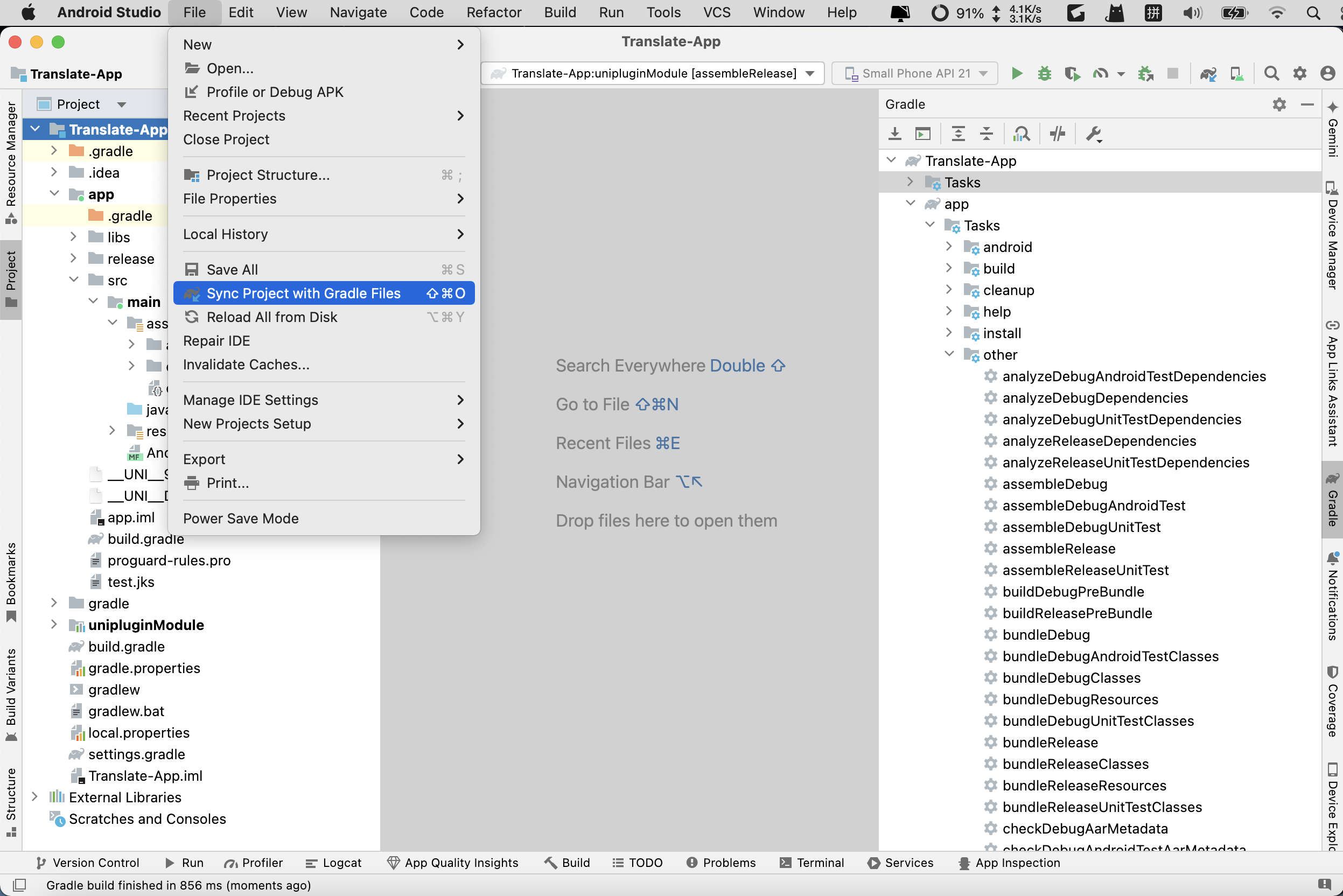Select the bundleRelease Gradle task
Screen dimensions: 1343x896
click(x=1050, y=743)
